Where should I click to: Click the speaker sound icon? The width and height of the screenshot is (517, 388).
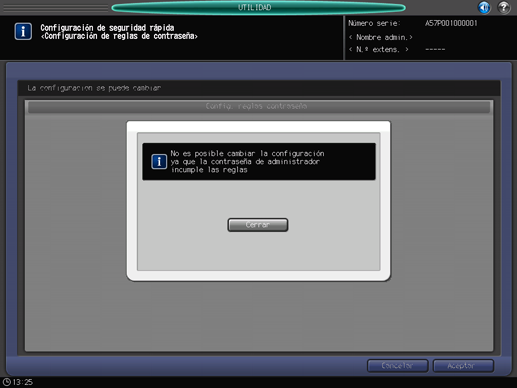[x=484, y=7]
